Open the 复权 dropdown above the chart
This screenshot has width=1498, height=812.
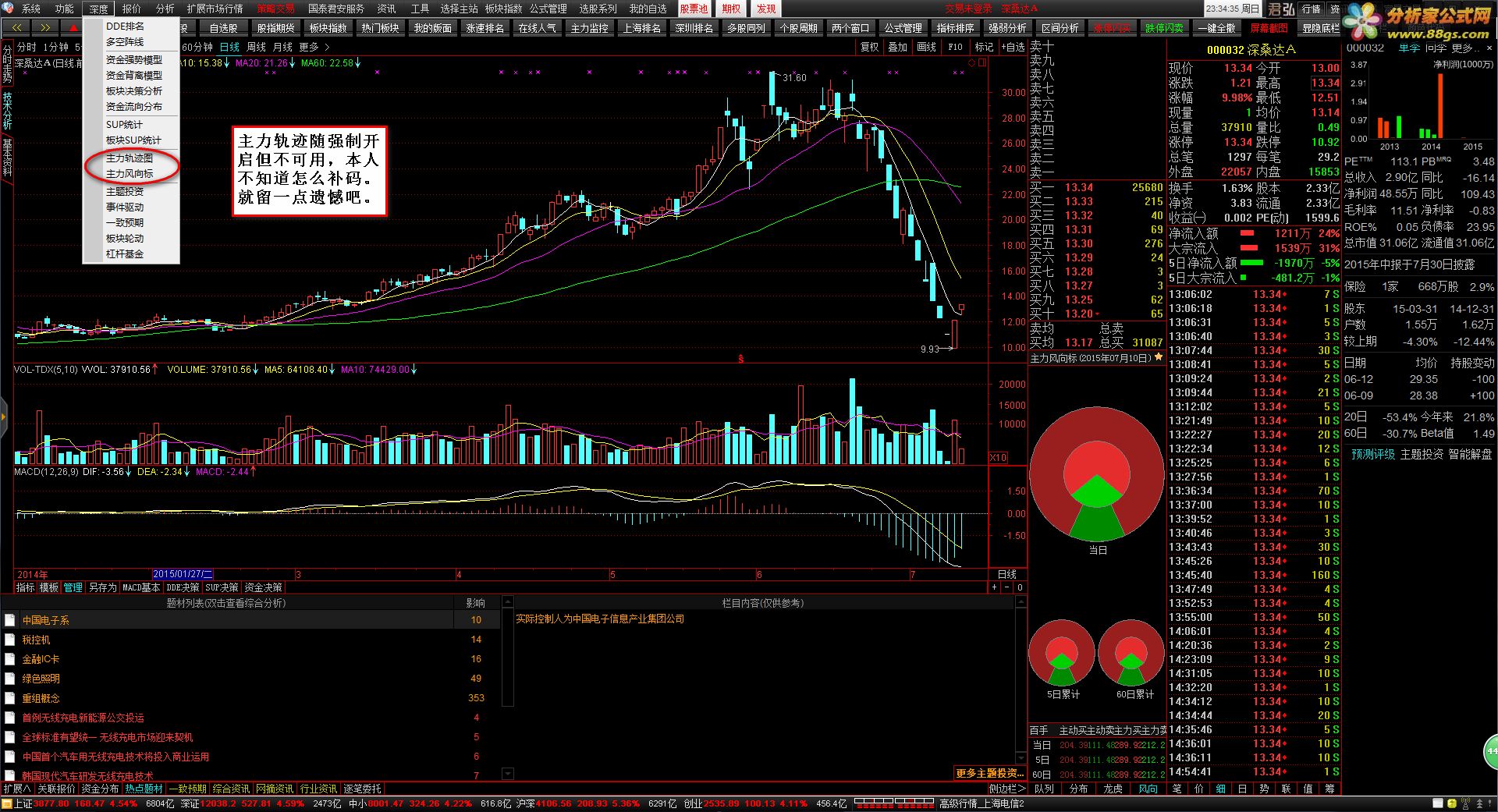pyautogui.click(x=869, y=47)
